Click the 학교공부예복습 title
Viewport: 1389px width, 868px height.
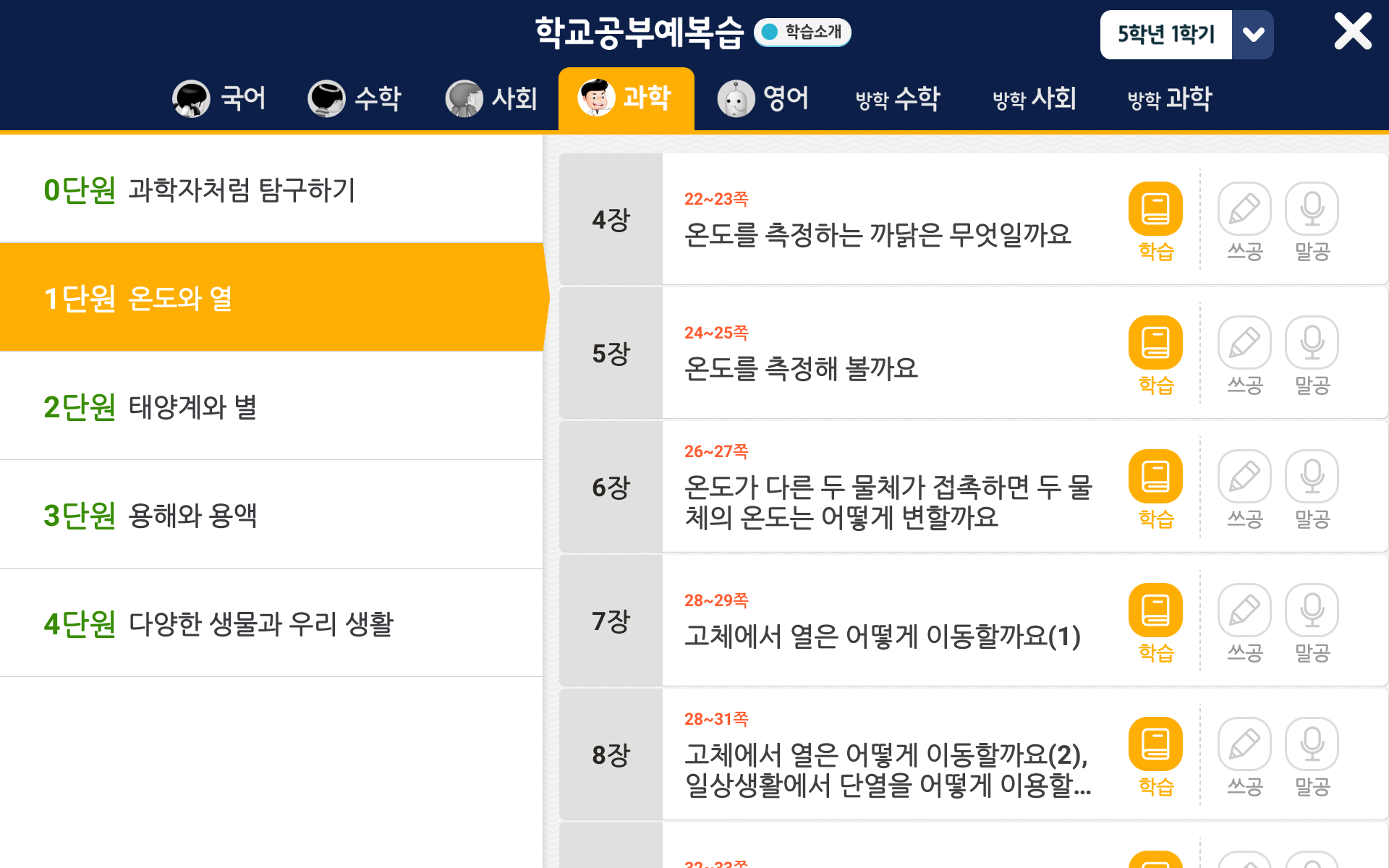[x=639, y=33]
